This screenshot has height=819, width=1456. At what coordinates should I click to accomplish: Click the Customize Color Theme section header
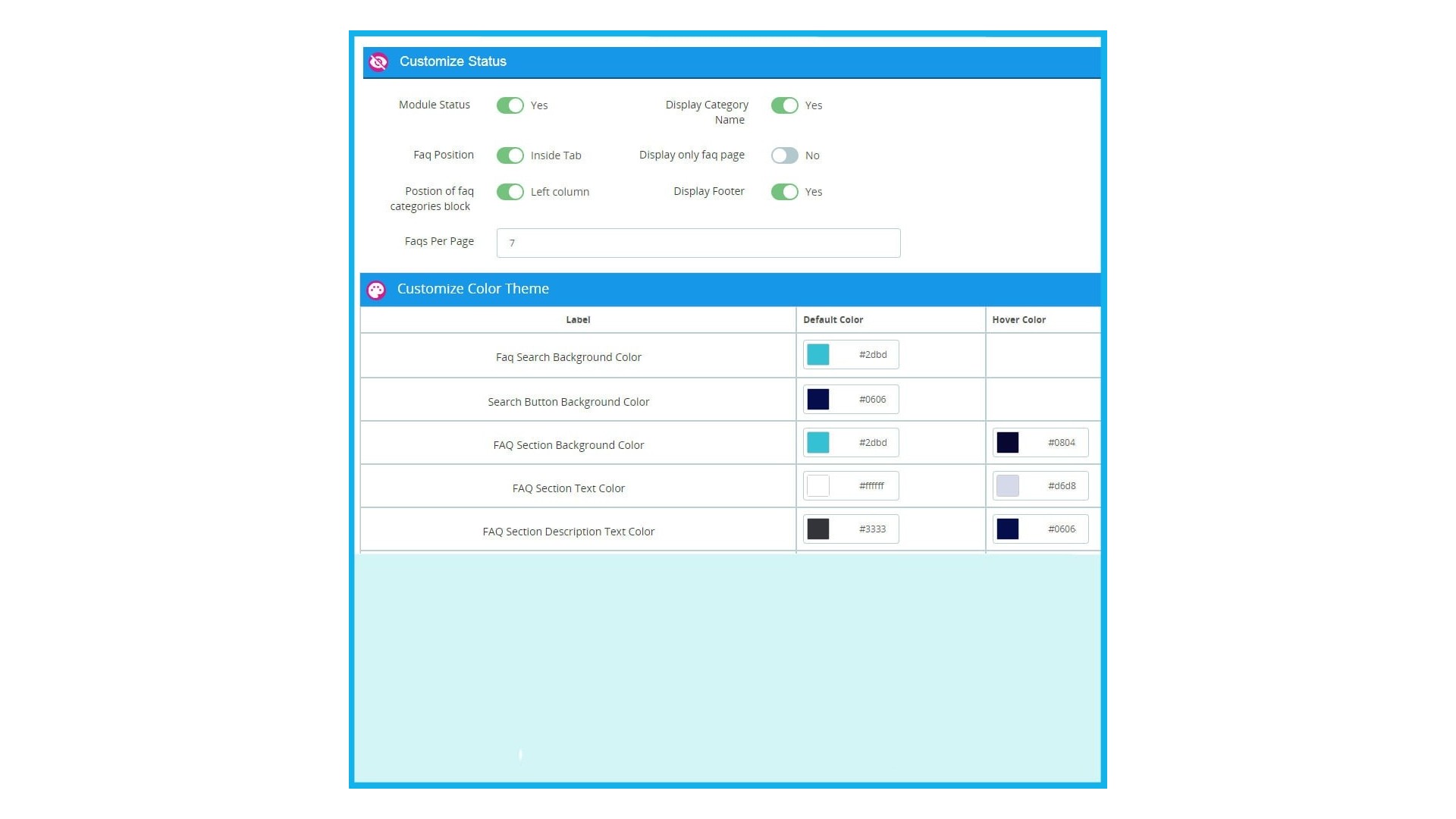pos(472,289)
